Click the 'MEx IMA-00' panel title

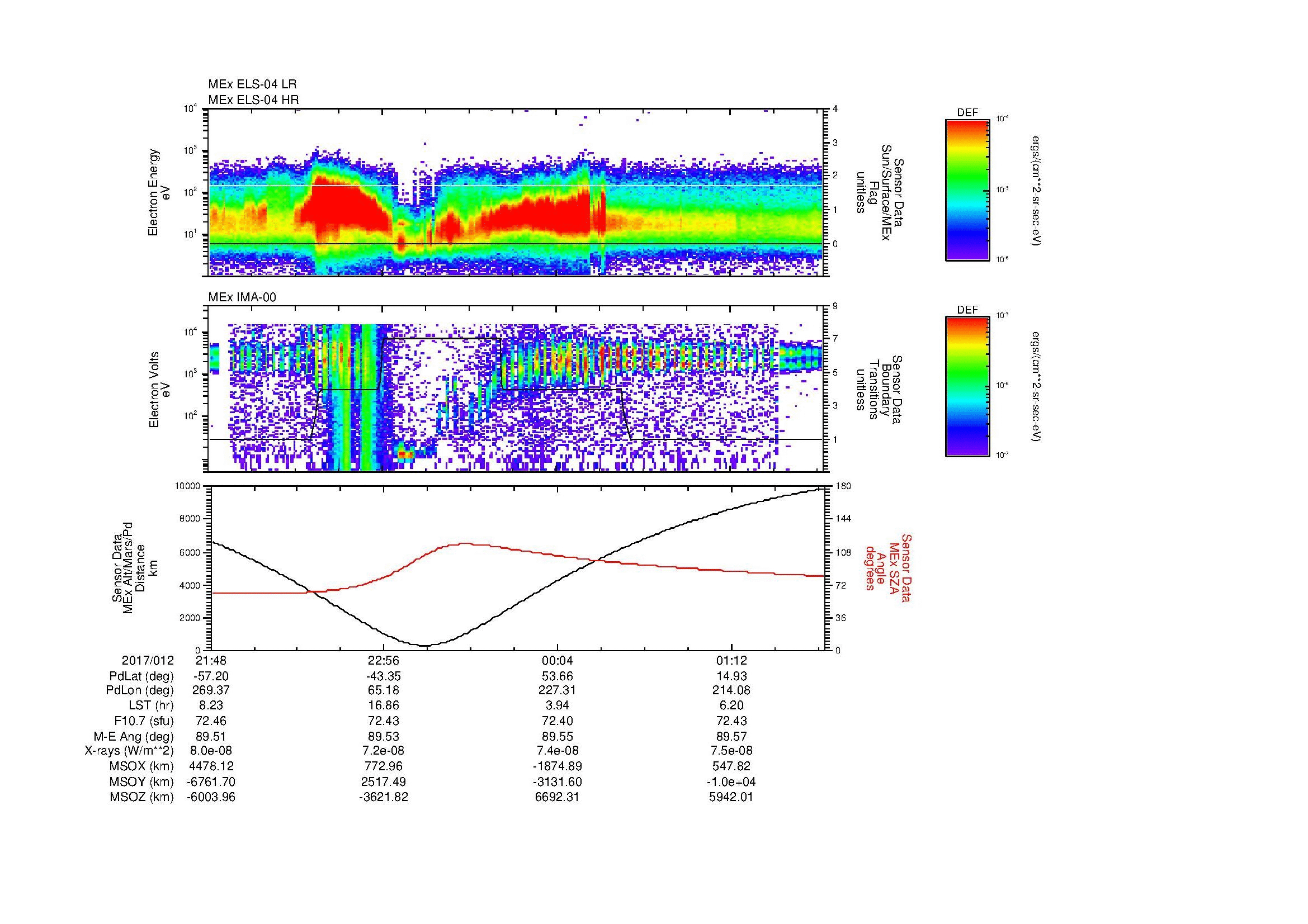coord(242,297)
